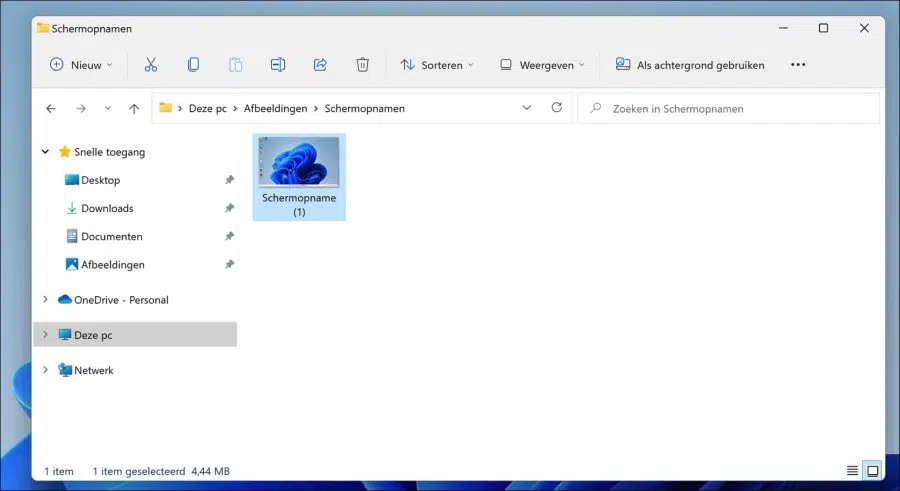Click Afbeeldingen in the breadcrumb path
Viewport: 900px width, 491px height.
(276, 109)
